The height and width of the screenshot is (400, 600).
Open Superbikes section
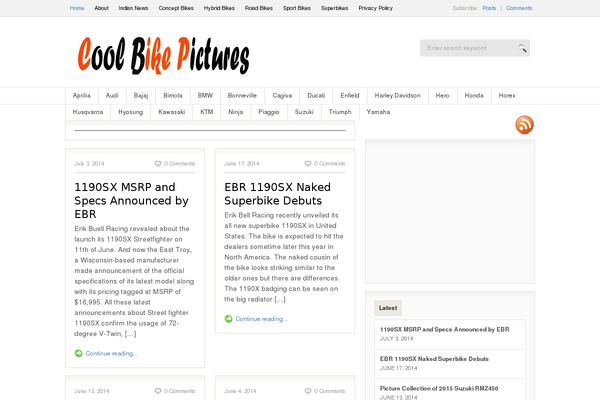tap(334, 8)
